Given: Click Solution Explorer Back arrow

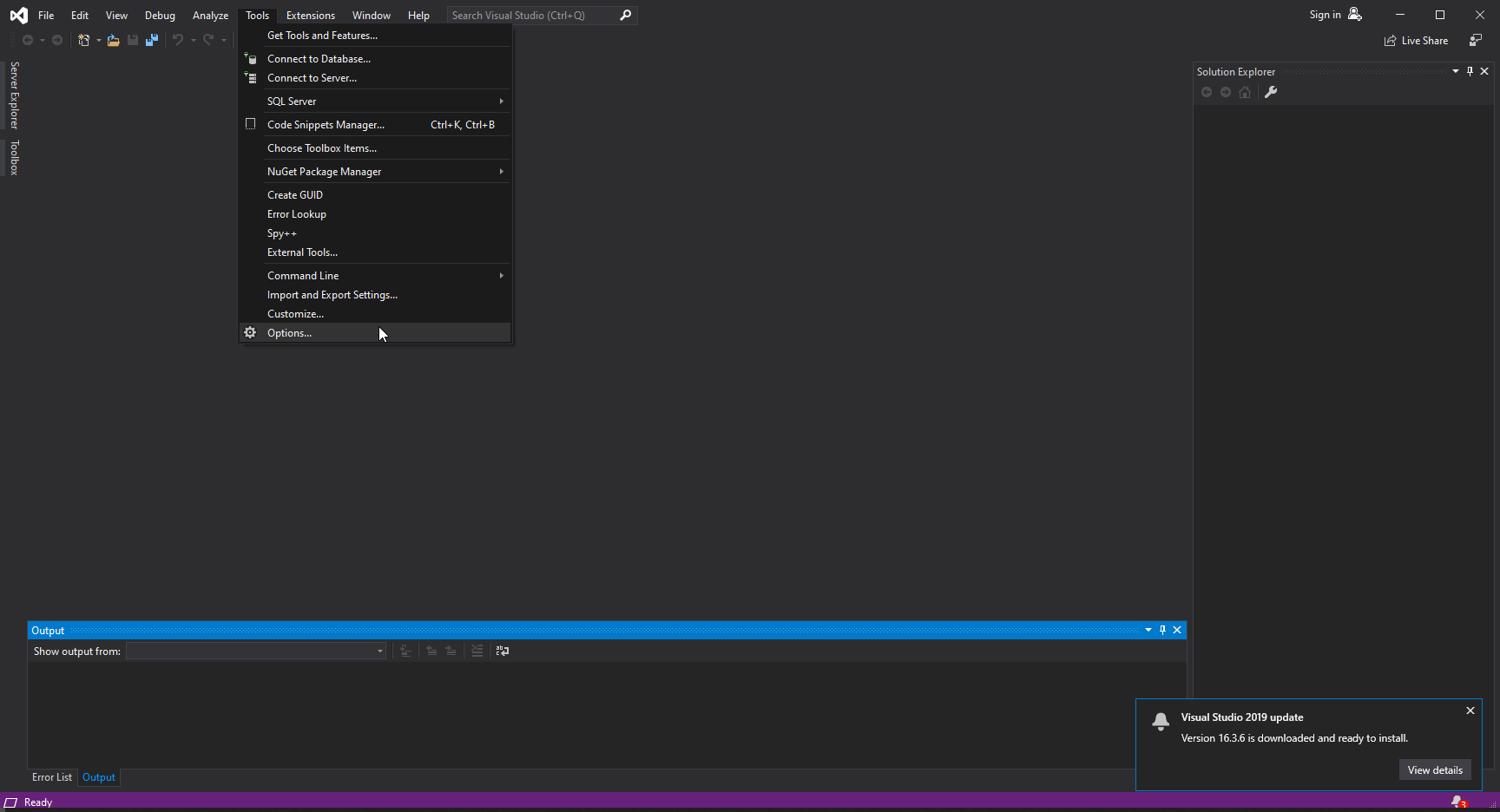Looking at the screenshot, I should click(1207, 92).
